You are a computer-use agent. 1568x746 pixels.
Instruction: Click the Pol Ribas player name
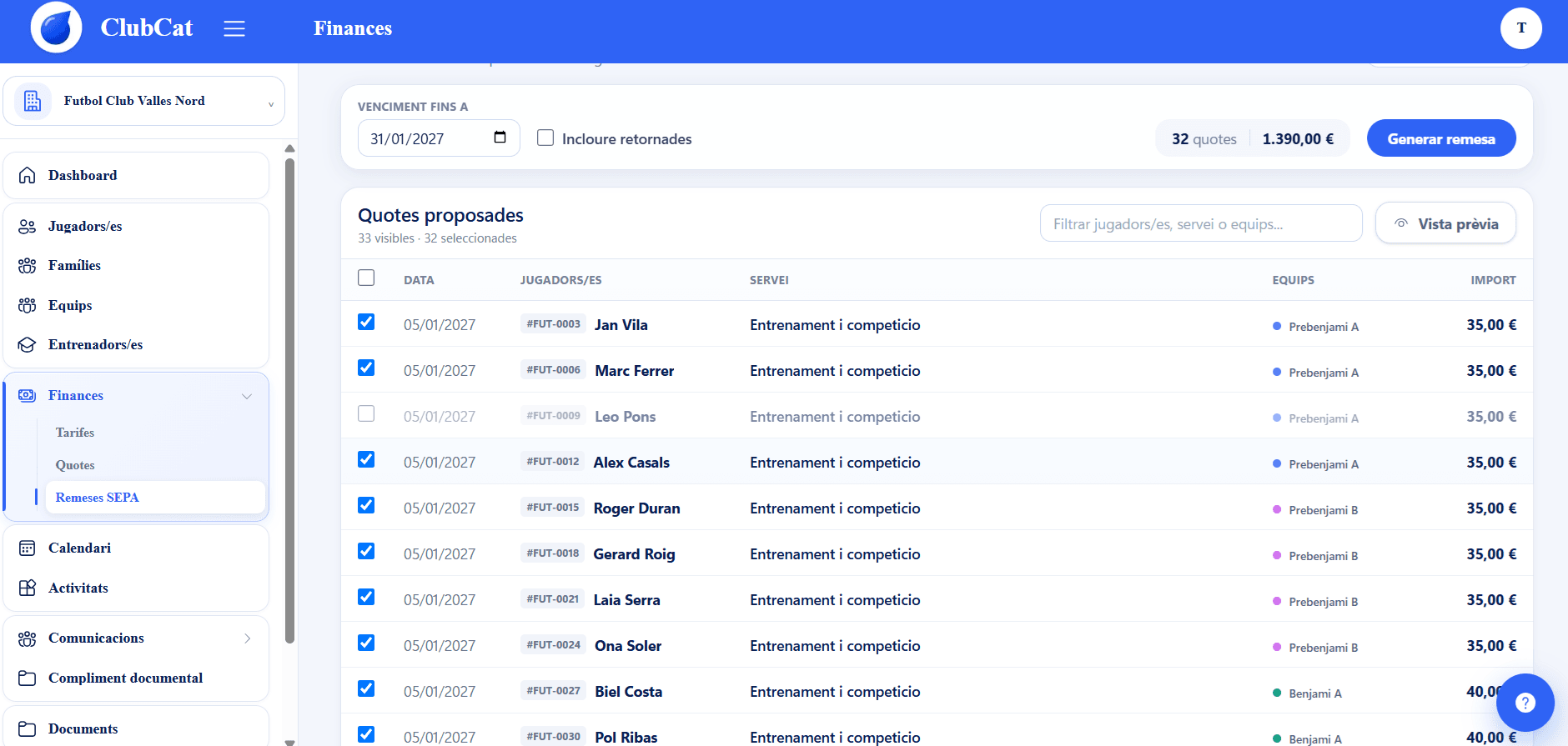click(x=626, y=738)
